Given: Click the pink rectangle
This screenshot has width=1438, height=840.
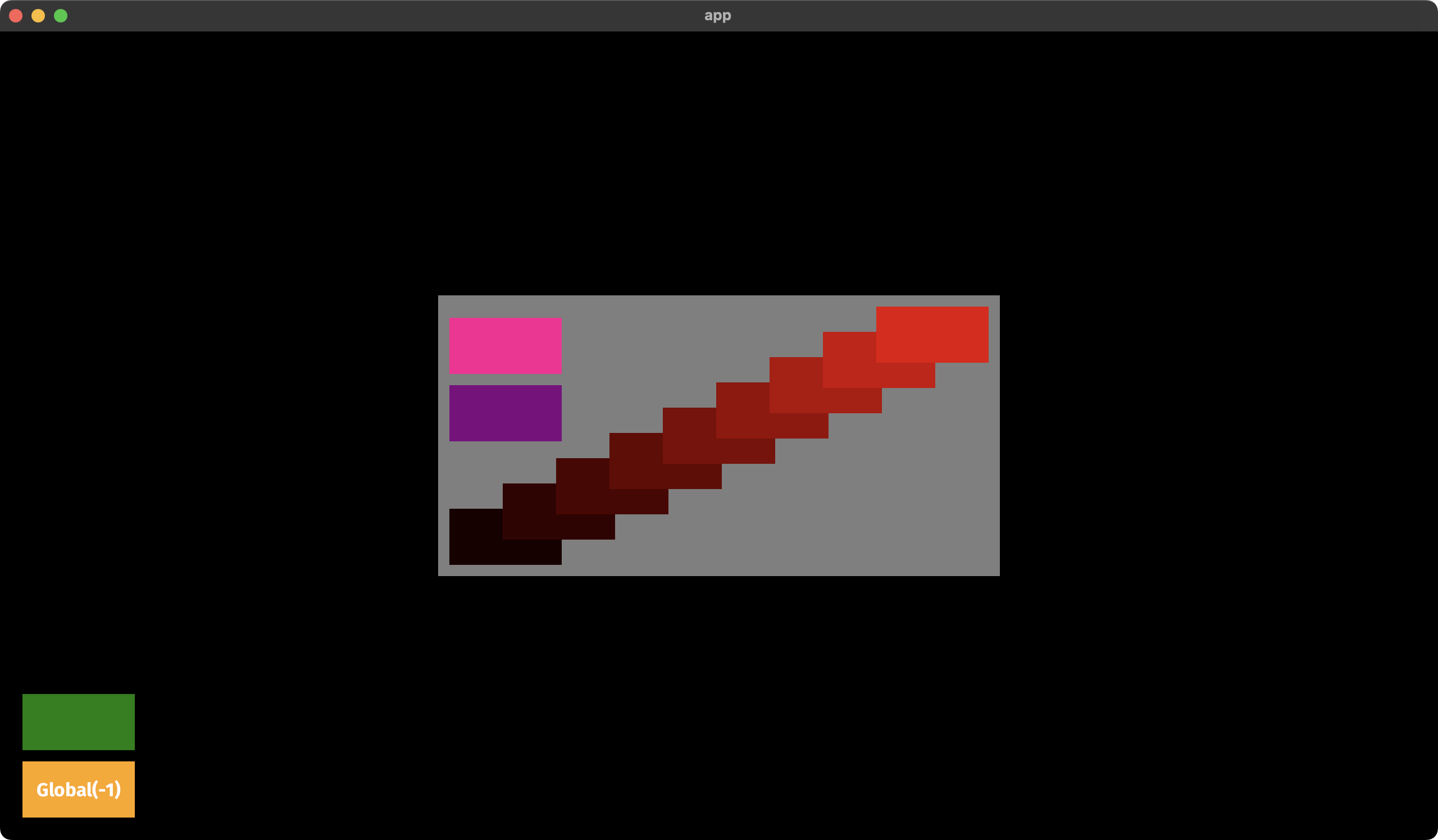Looking at the screenshot, I should click(505, 345).
